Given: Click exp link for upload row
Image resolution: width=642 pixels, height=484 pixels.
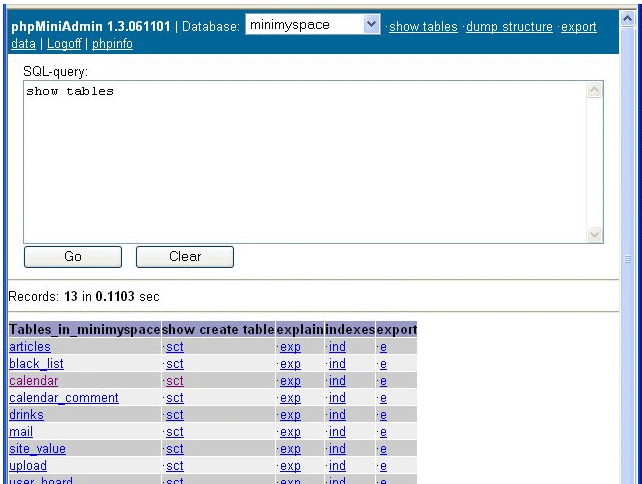Looking at the screenshot, I should click(x=290, y=466).
